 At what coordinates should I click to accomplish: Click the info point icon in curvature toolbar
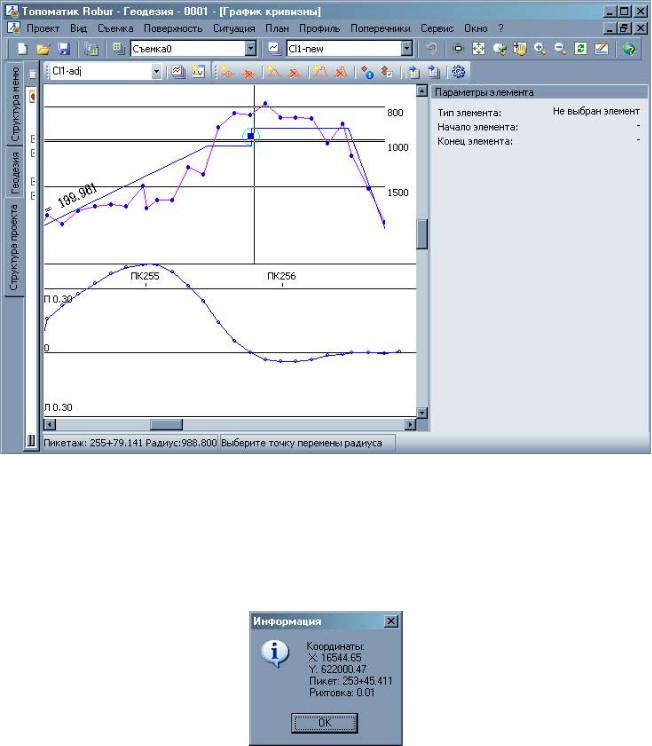pyautogui.click(x=366, y=72)
